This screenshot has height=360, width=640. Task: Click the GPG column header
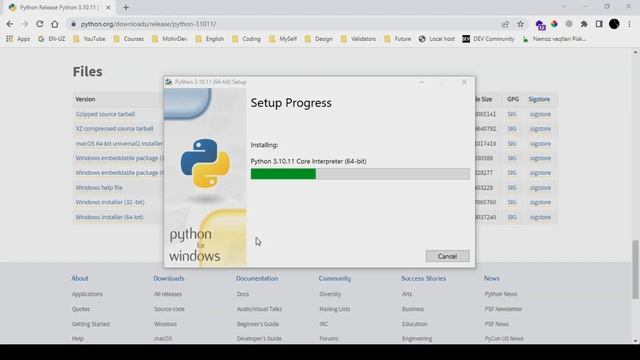click(x=513, y=99)
